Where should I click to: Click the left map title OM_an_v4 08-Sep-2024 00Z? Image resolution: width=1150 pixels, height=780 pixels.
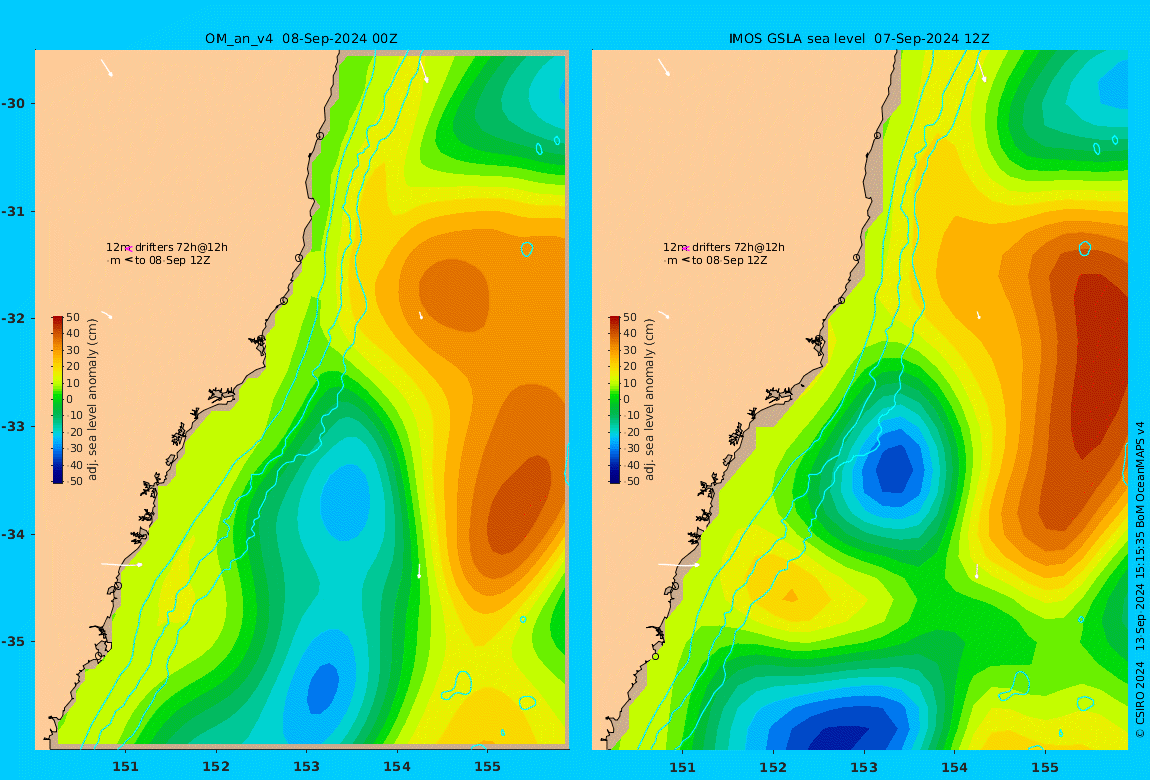301,39
